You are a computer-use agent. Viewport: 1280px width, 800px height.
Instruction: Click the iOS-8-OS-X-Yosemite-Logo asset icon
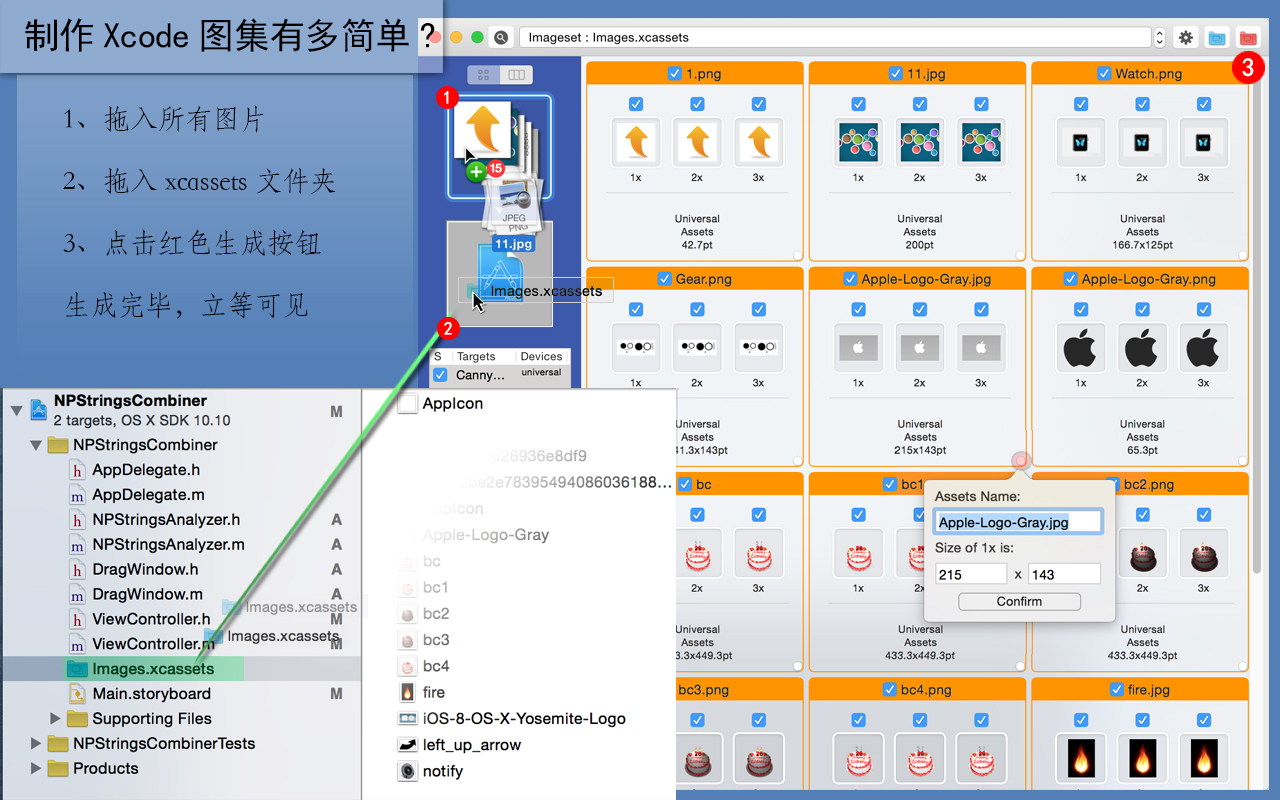tap(407, 718)
